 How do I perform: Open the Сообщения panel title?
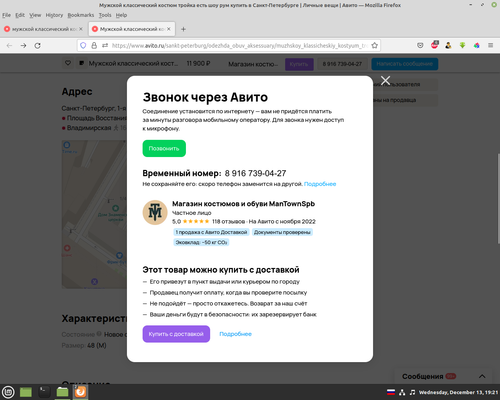point(423,376)
